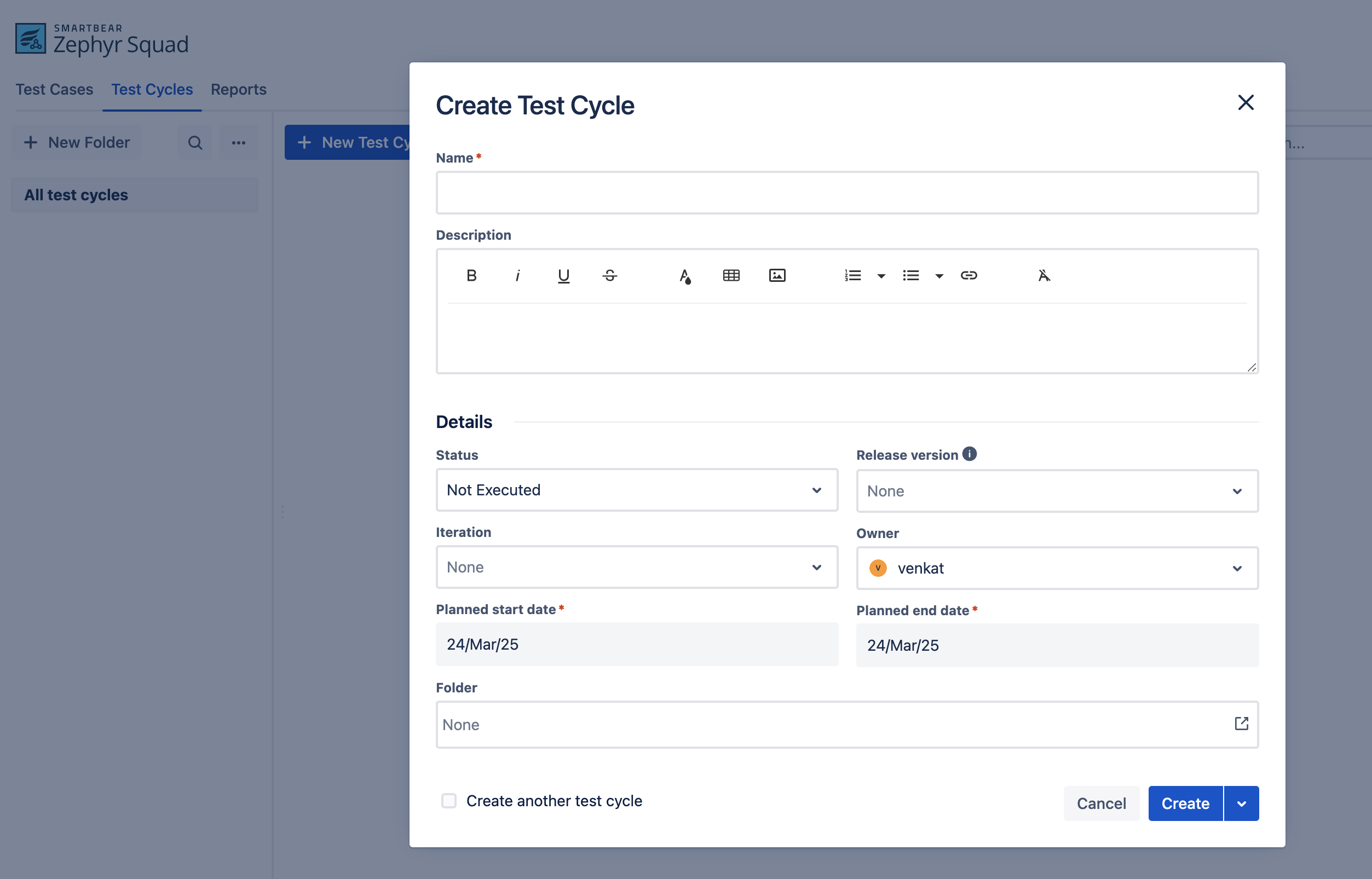Viewport: 1372px width, 879px height.
Task: Open the text color picker
Action: pos(684,276)
